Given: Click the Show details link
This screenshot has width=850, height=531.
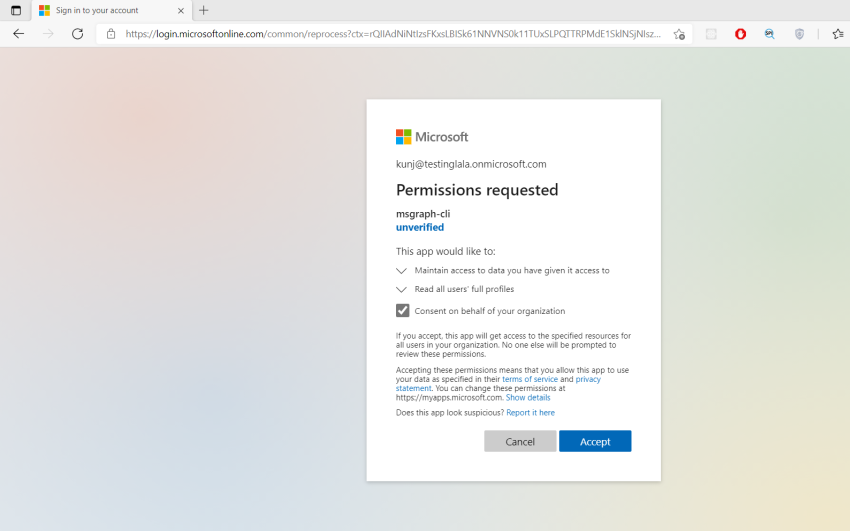Looking at the screenshot, I should [x=528, y=398].
